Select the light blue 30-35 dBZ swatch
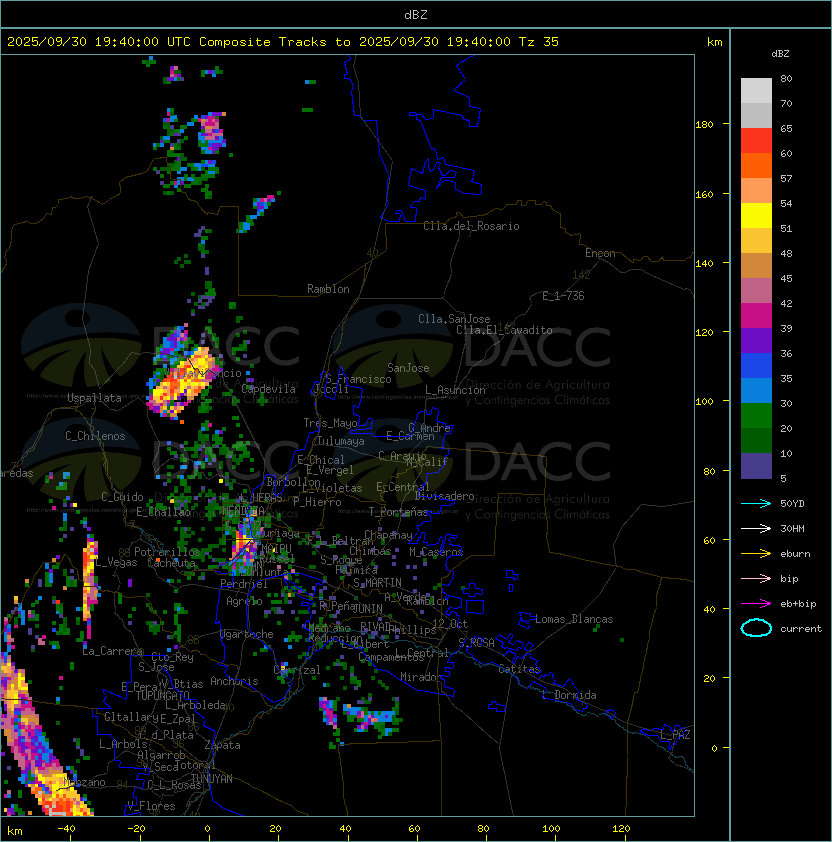The height and width of the screenshot is (842, 832). tap(756, 390)
